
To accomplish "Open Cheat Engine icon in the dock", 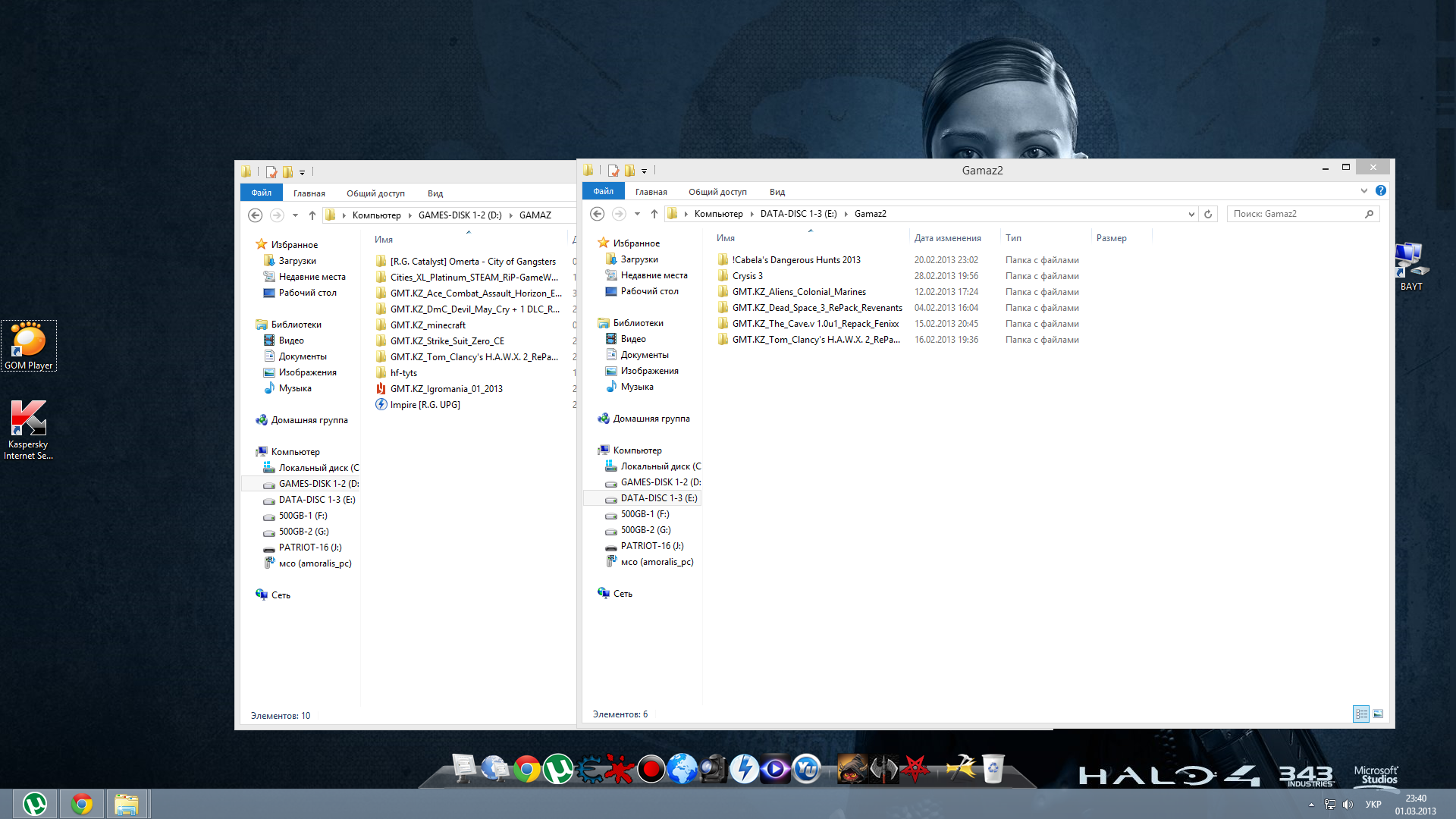I will [x=589, y=769].
